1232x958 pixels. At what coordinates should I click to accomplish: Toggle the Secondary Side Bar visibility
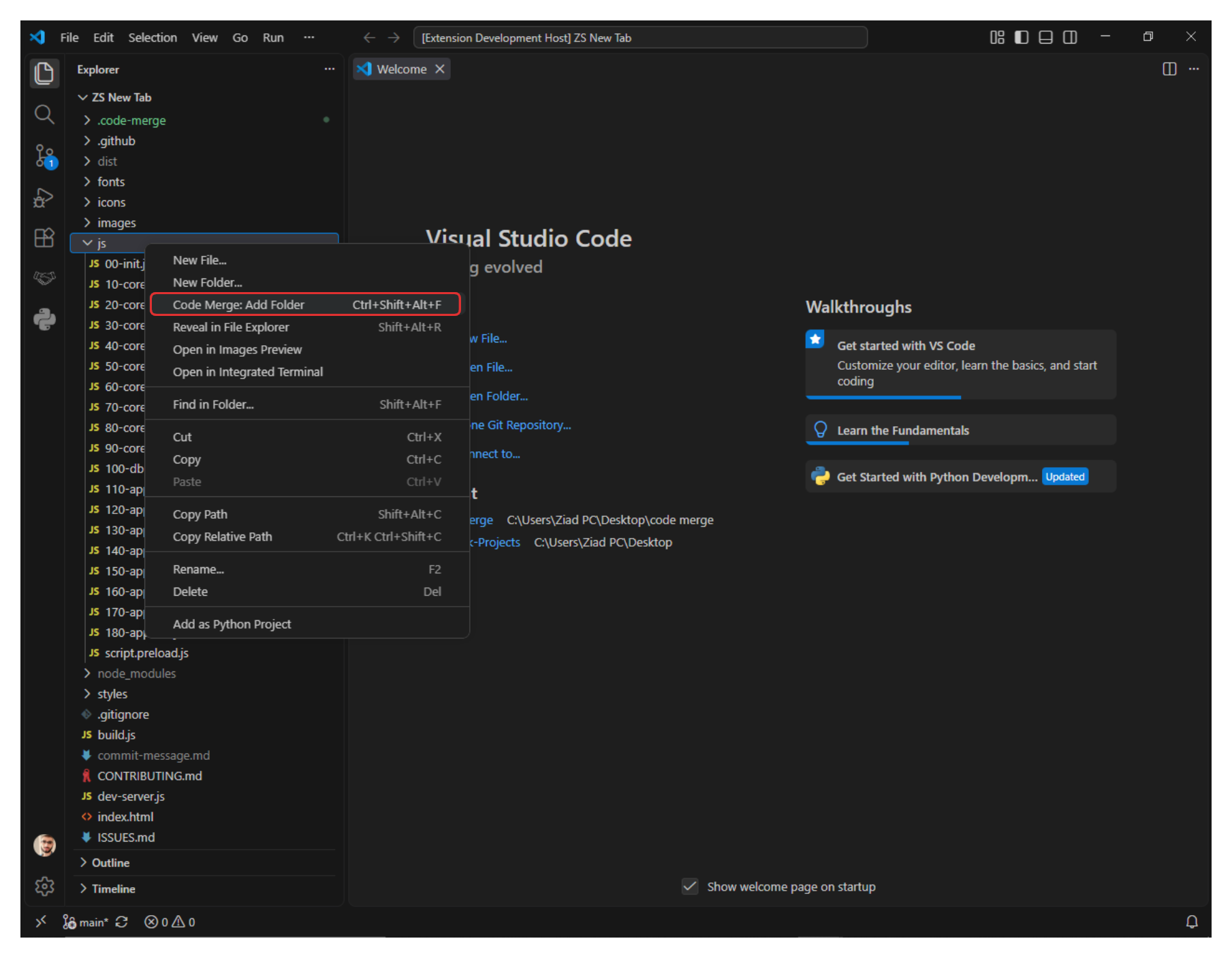coord(1070,37)
